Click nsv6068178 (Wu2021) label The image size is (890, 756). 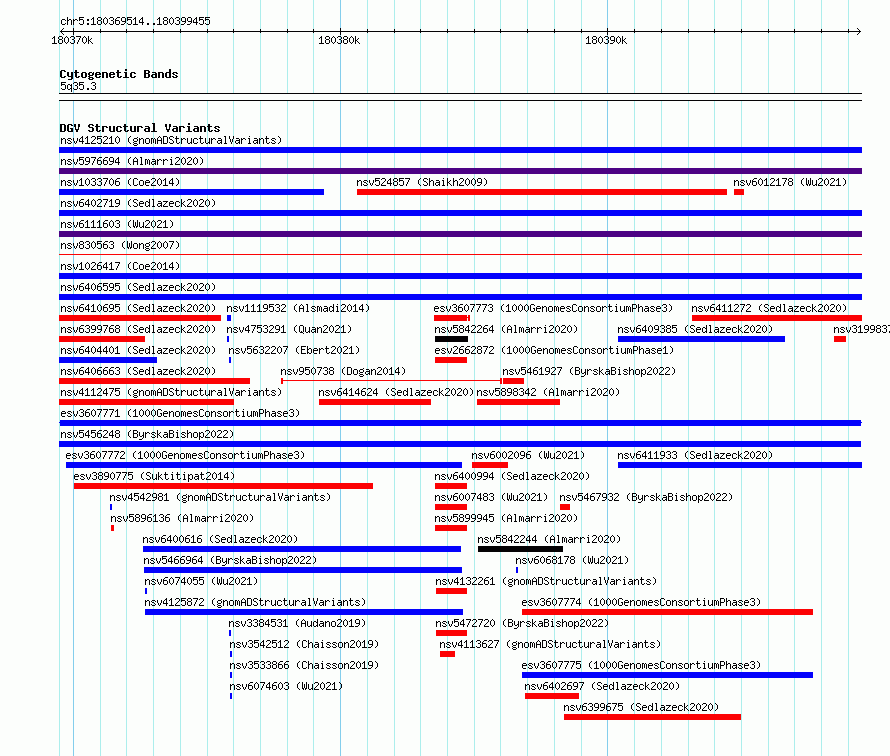pyautogui.click(x=572, y=560)
